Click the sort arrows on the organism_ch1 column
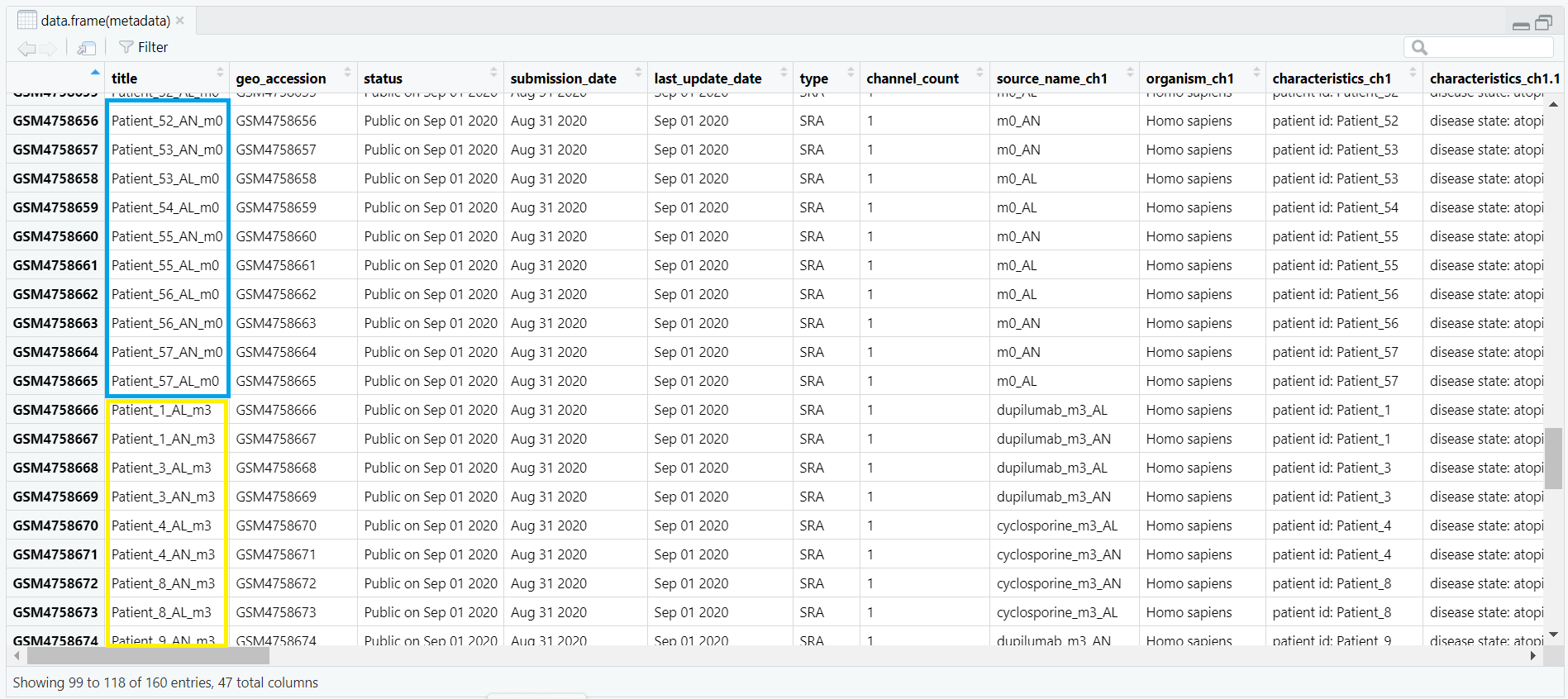This screenshot has width=1568, height=699. pos(1256,73)
